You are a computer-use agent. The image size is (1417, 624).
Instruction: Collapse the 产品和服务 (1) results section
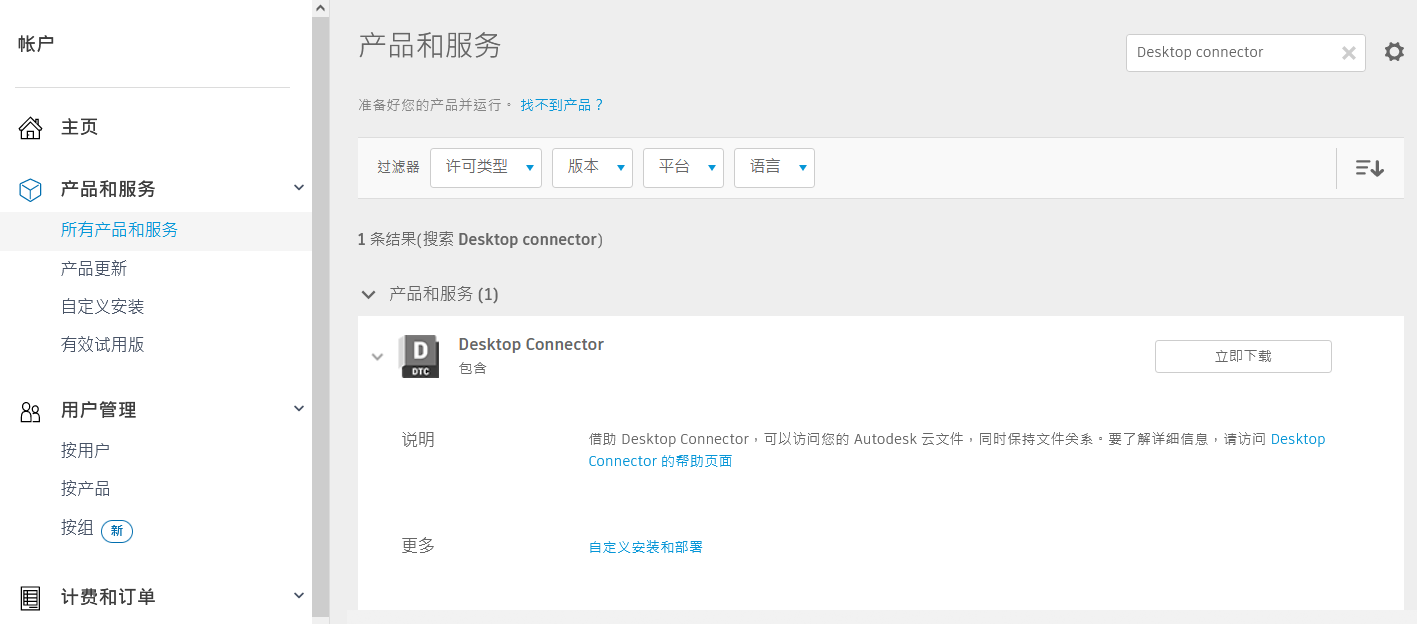pyautogui.click(x=369, y=294)
